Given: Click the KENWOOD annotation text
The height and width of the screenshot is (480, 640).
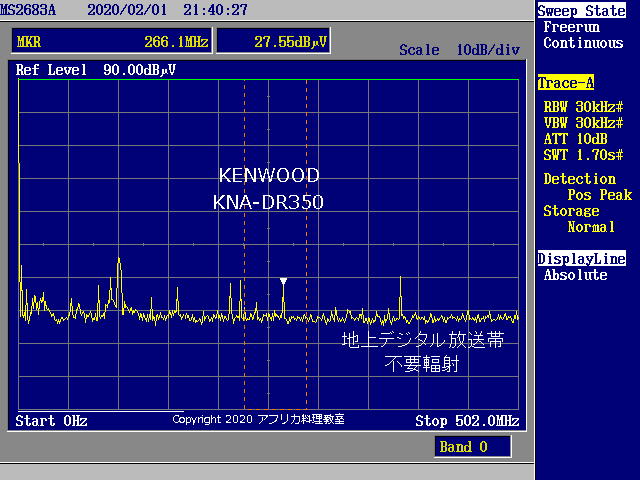Looking at the screenshot, I should [x=269, y=176].
